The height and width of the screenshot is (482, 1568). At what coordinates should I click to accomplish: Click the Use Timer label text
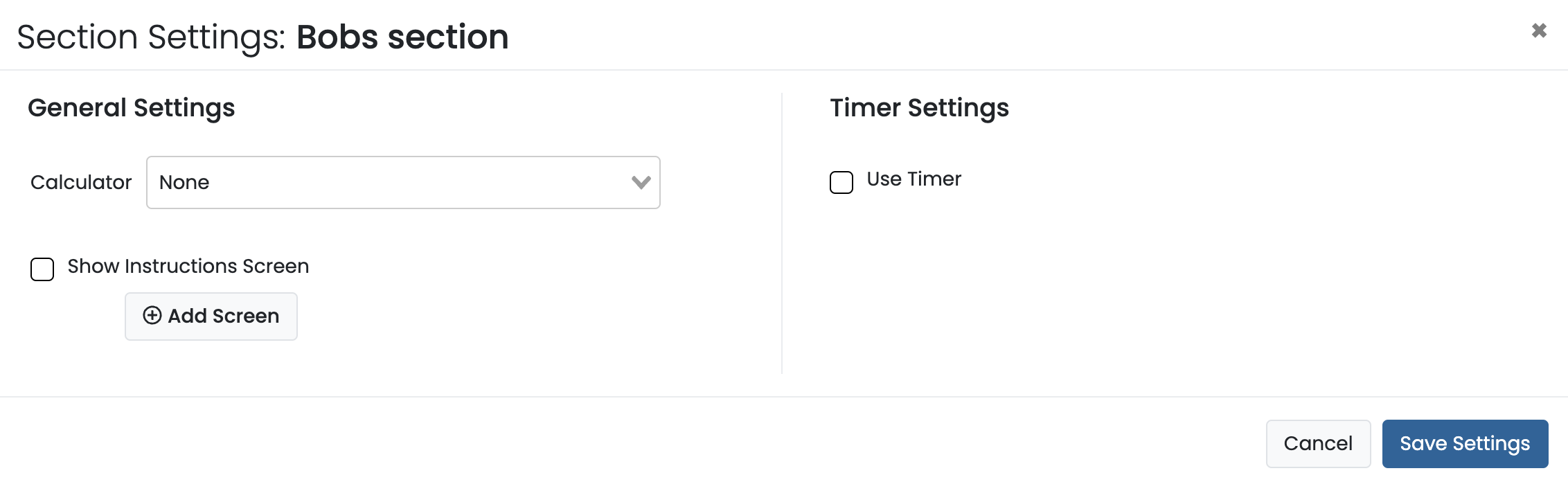[914, 179]
